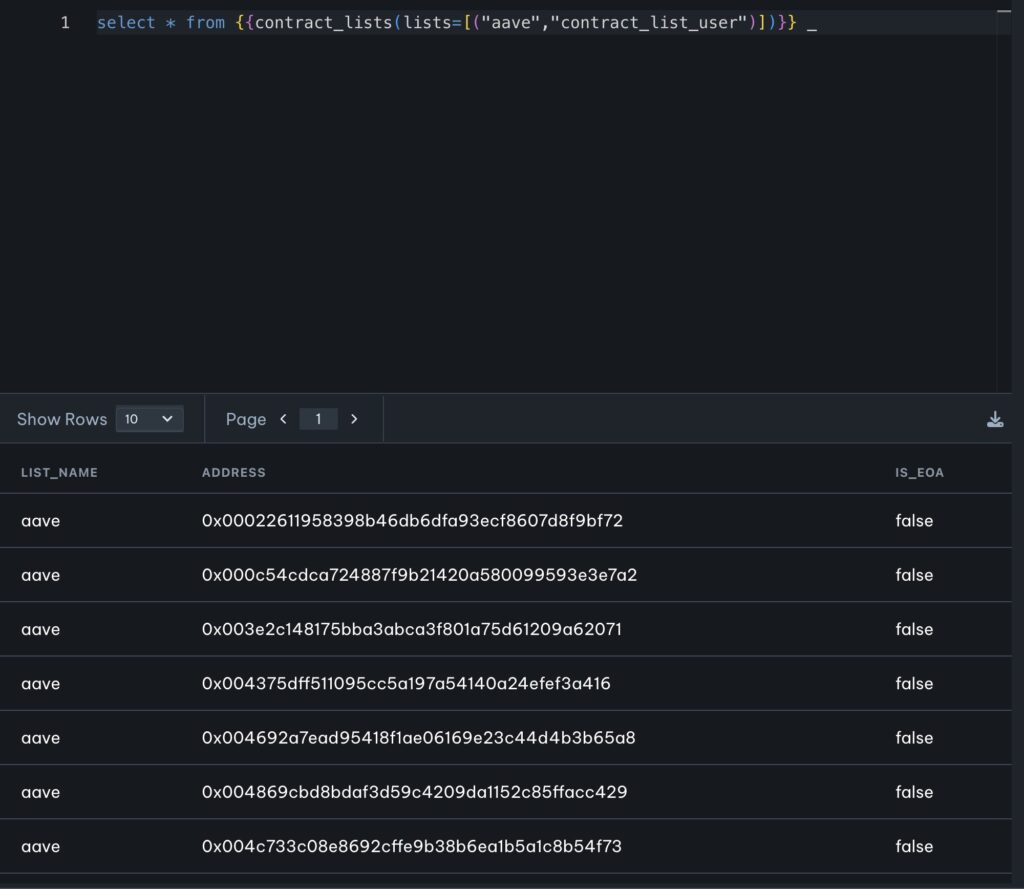Select address starting with 0x00022611
Viewport: 1024px width, 889px height.
tap(412, 521)
